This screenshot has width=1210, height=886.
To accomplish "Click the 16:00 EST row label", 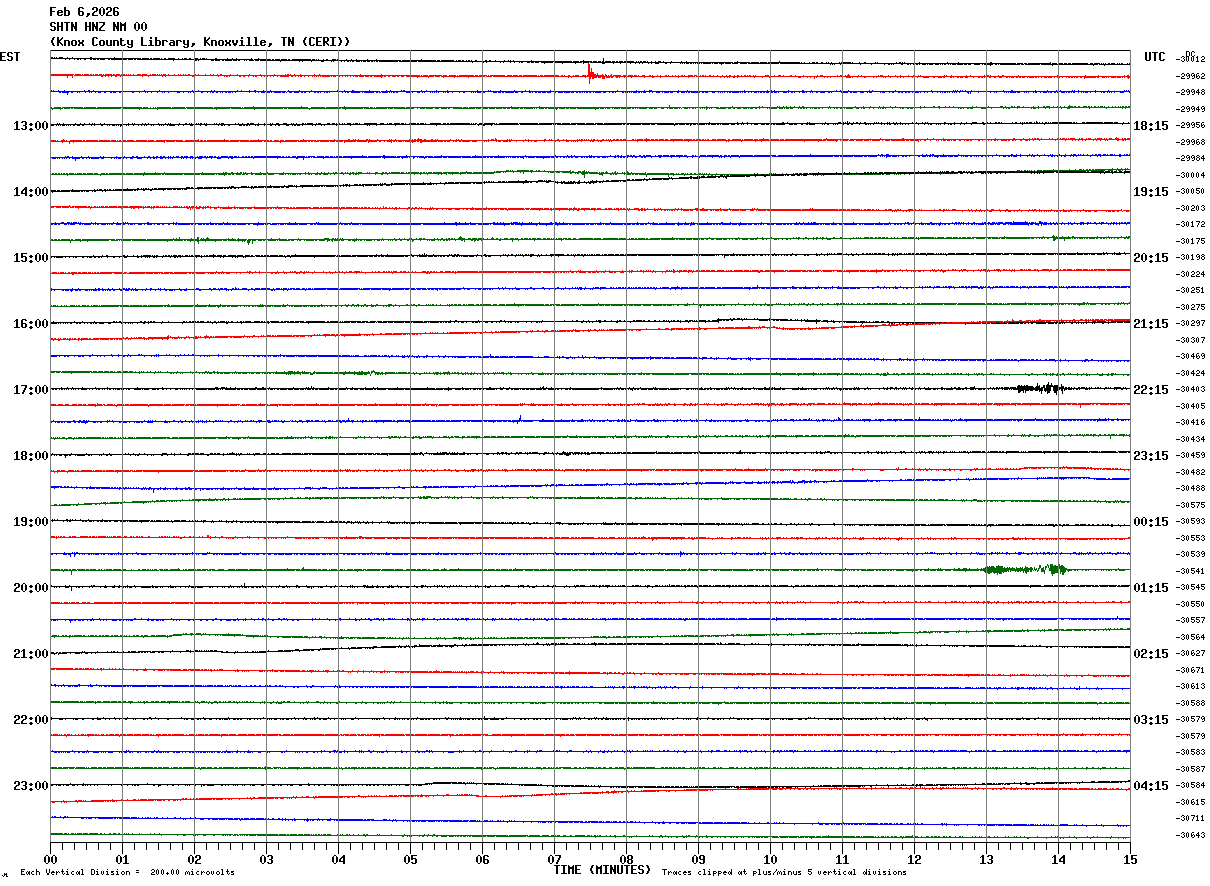I will [31, 324].
